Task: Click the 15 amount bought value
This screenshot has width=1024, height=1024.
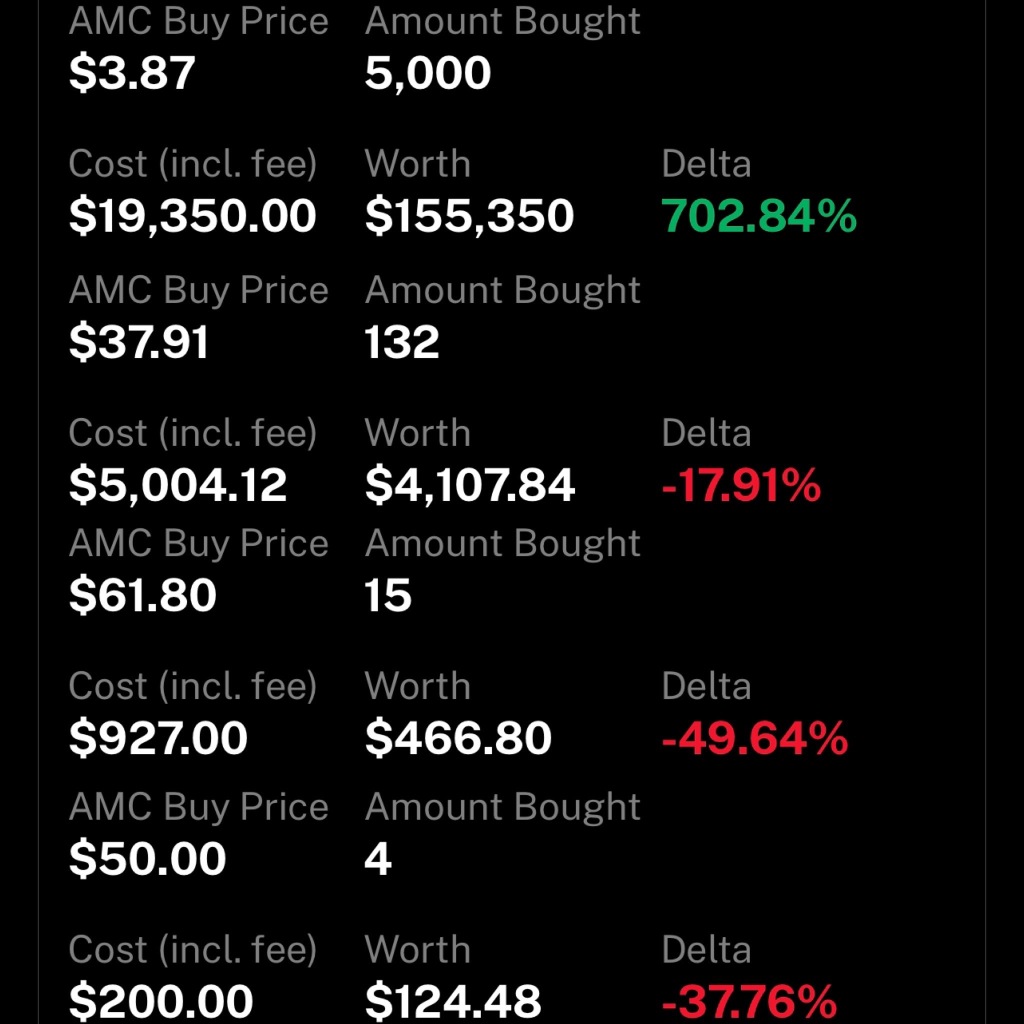Action: [x=388, y=596]
